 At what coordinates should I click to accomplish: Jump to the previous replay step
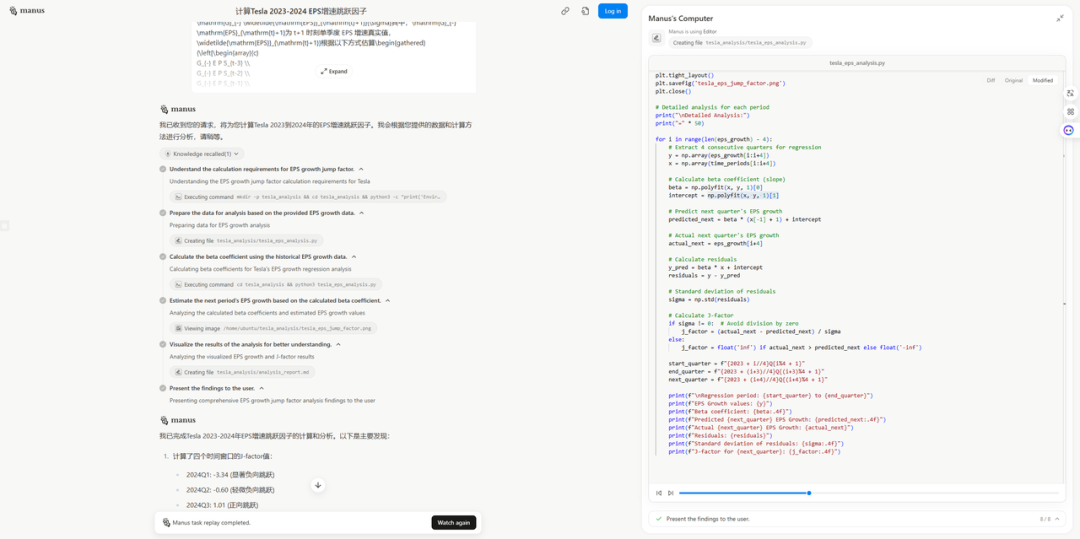coord(658,493)
